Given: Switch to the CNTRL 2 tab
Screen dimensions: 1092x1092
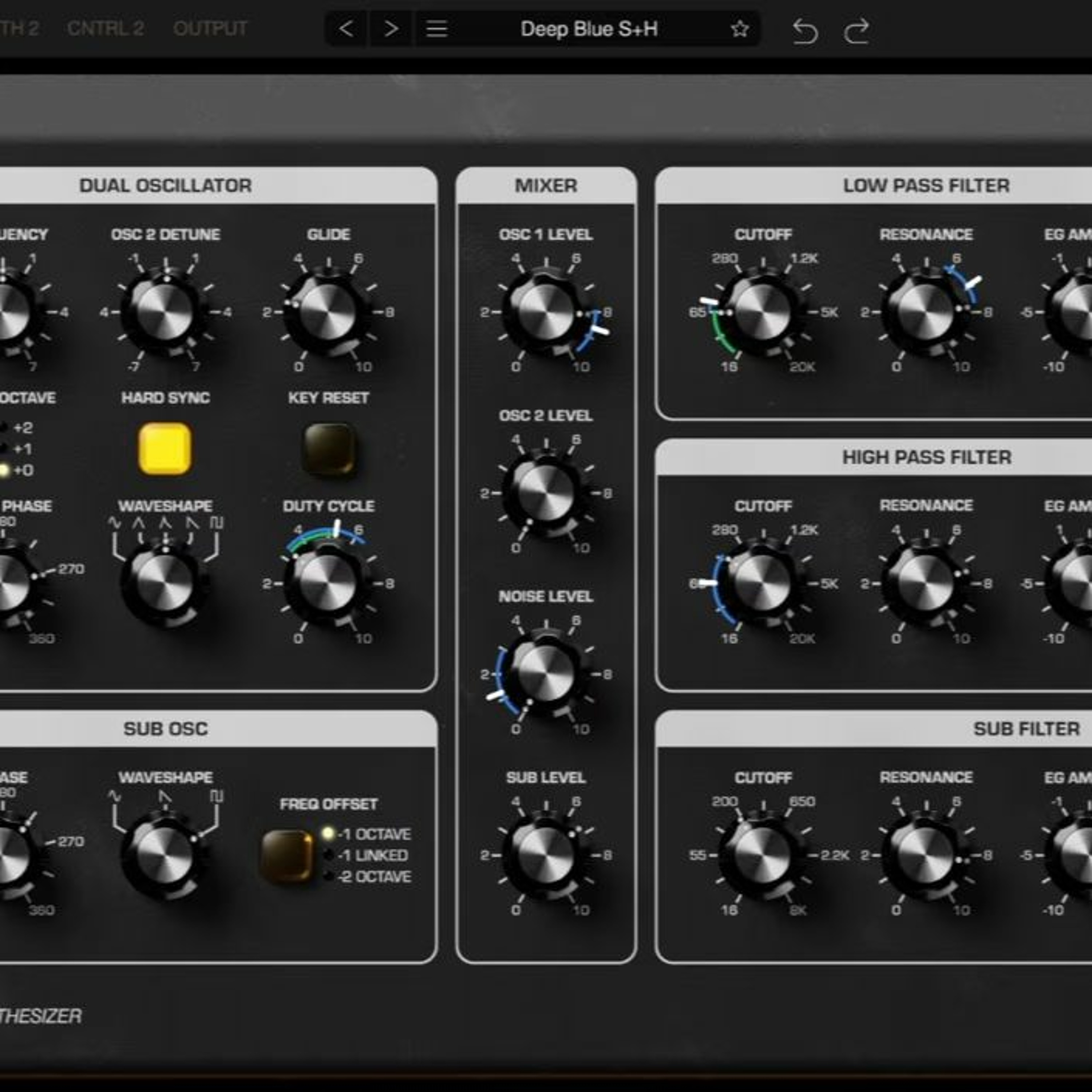Looking at the screenshot, I should pos(106,28).
